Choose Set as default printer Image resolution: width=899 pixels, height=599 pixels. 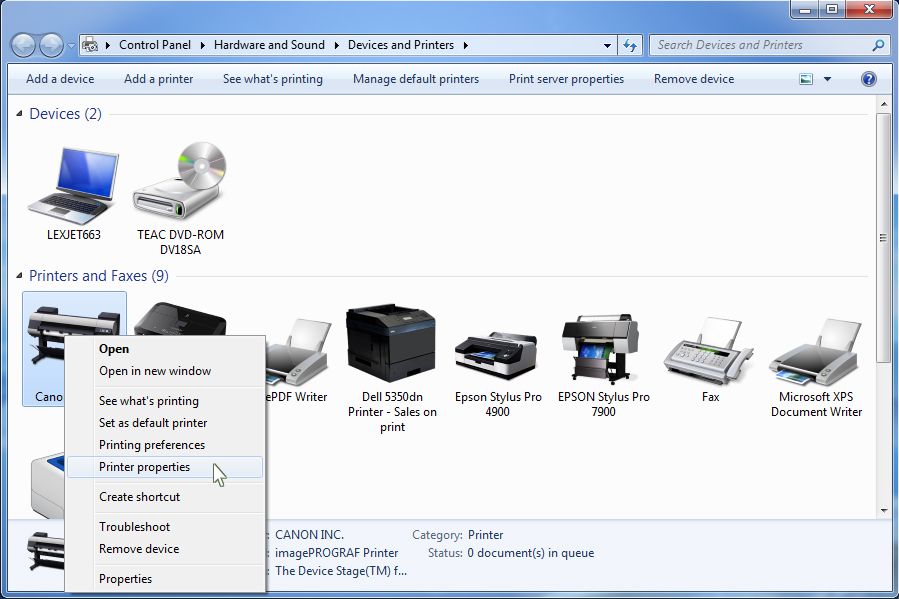point(153,423)
